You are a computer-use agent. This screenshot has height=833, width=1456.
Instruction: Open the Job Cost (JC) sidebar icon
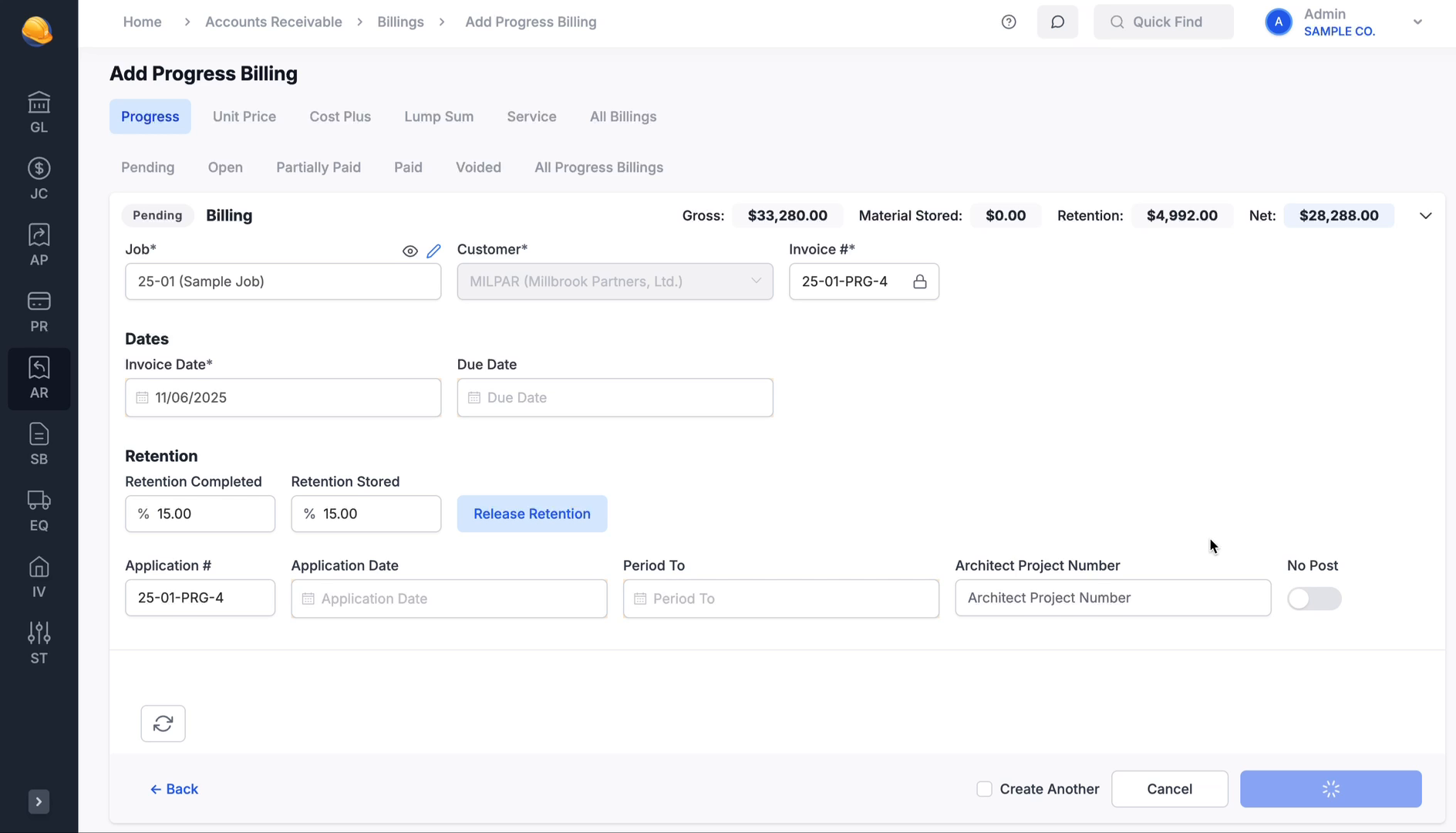pos(39,179)
